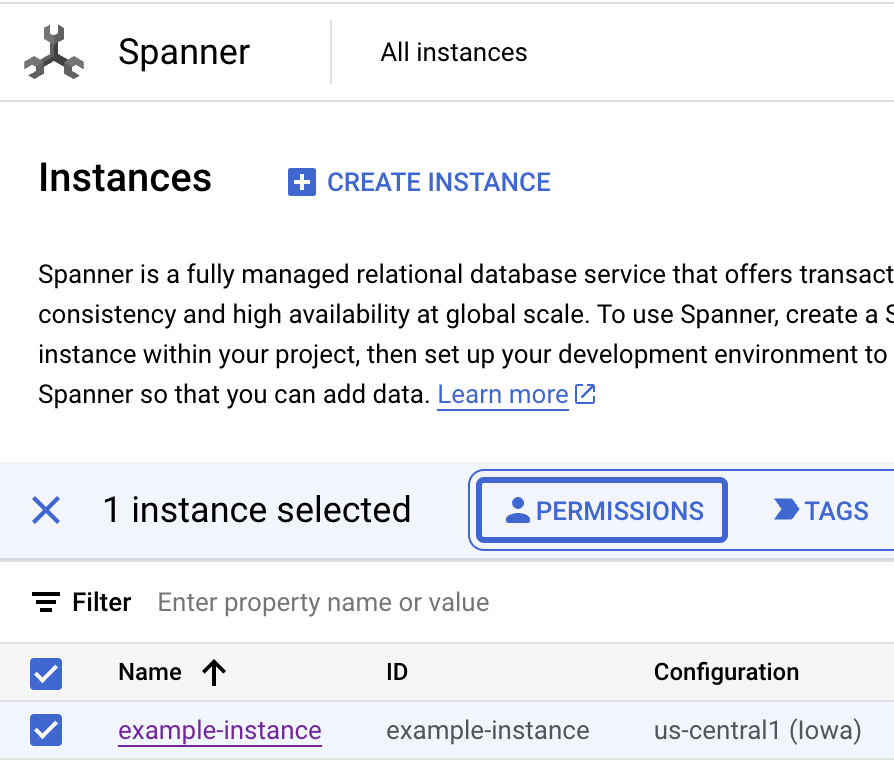
Task: Dismiss the selection with the X icon
Action: point(45,510)
